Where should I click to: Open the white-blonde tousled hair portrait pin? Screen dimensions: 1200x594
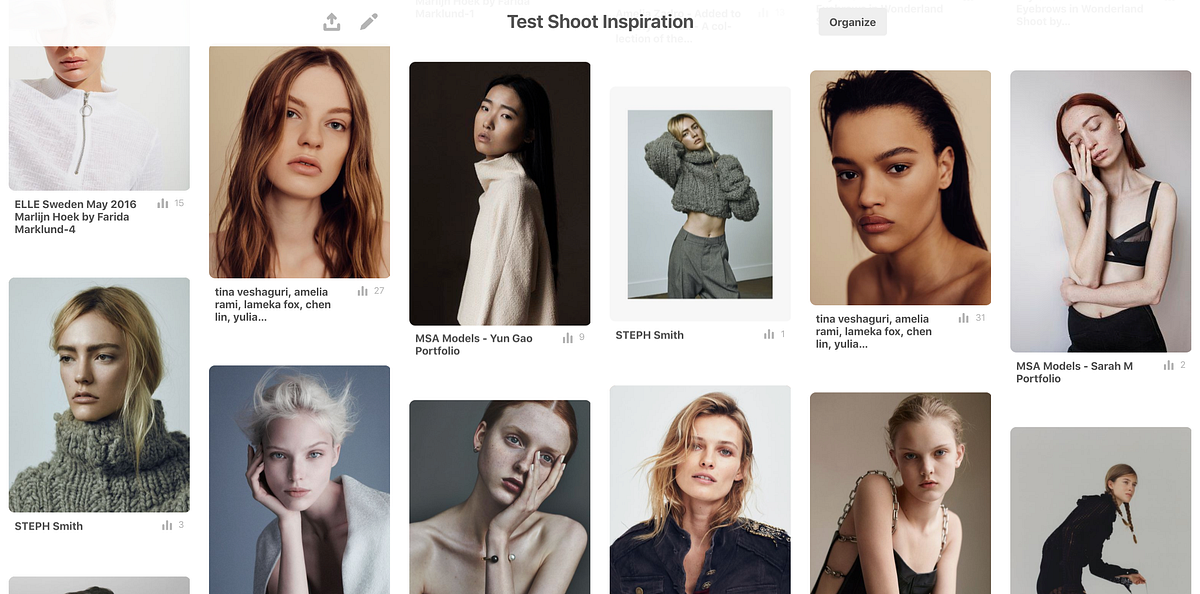coord(299,480)
